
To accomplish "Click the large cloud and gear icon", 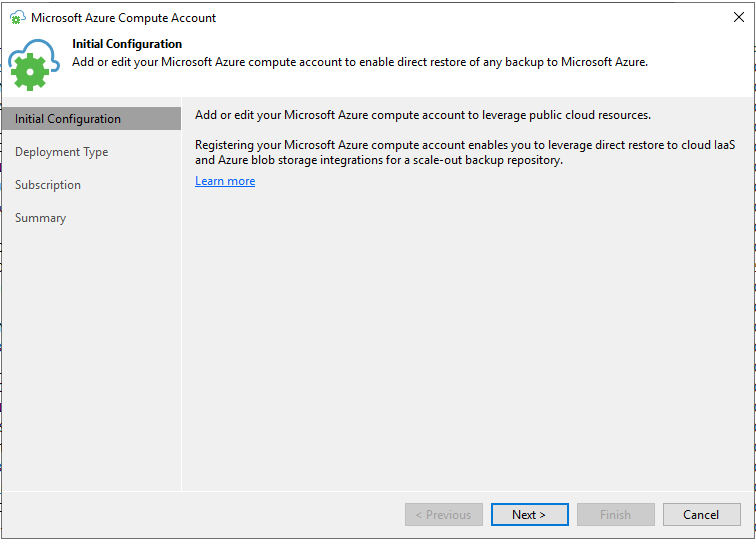I will [x=34, y=66].
